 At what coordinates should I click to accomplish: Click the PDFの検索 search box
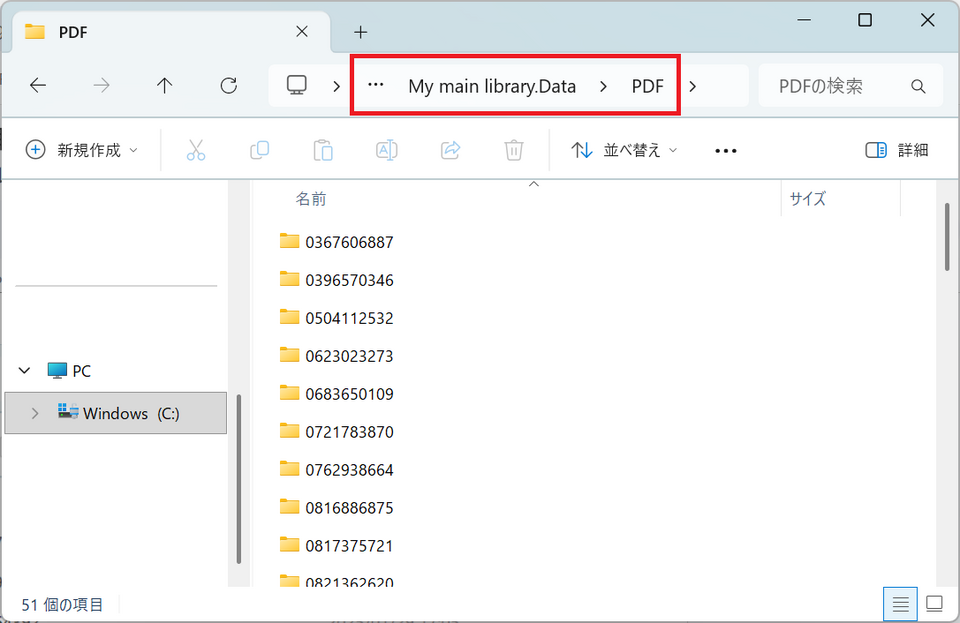point(840,86)
